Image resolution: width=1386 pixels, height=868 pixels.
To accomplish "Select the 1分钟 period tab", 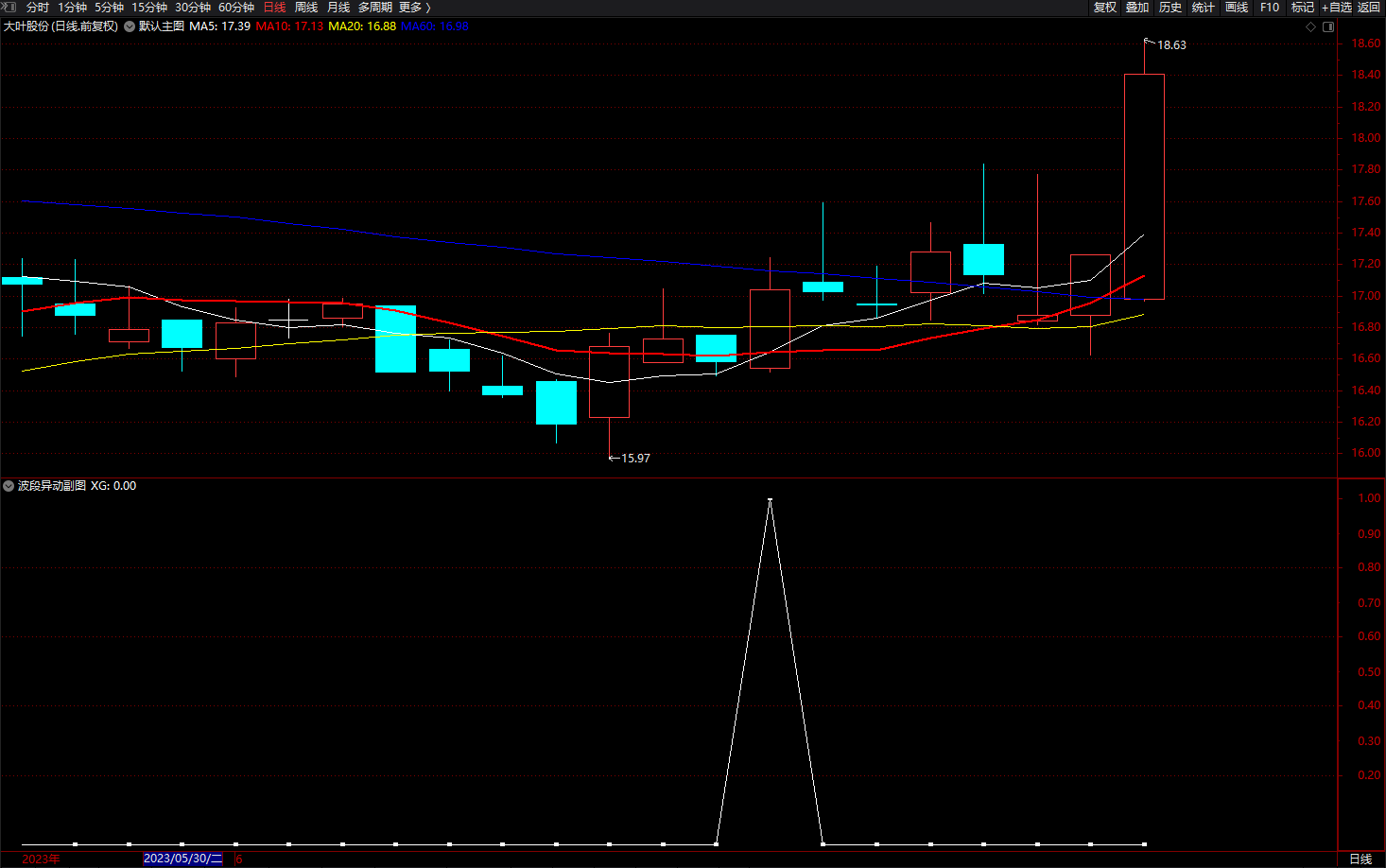I will click(72, 8).
